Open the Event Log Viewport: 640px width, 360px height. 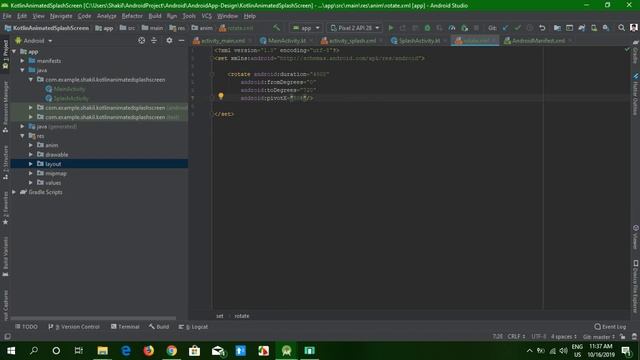610,327
